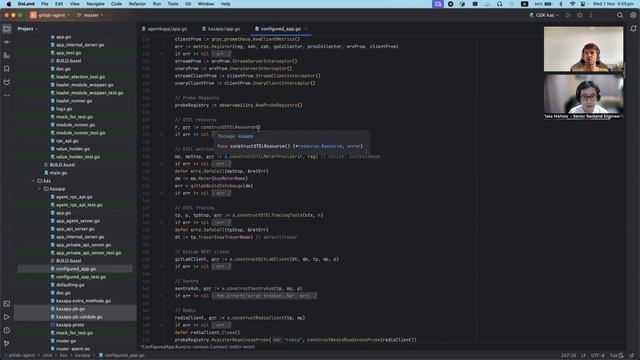
Task: Collapse the kasapp folder
Action: 40,189
